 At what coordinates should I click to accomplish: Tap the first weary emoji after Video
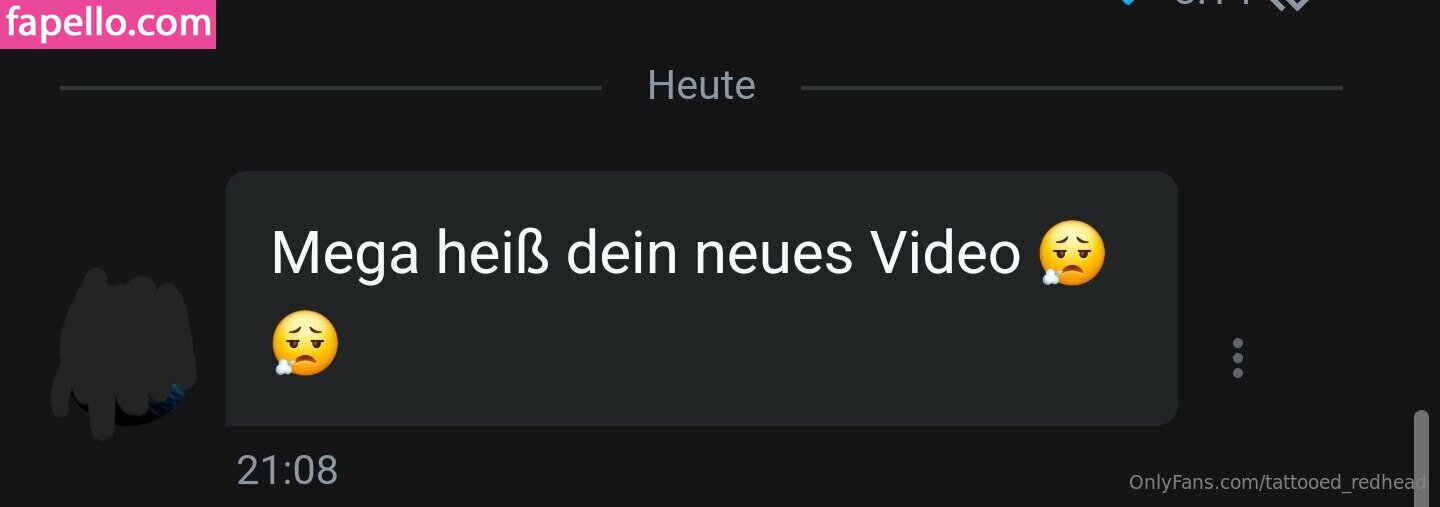1072,253
